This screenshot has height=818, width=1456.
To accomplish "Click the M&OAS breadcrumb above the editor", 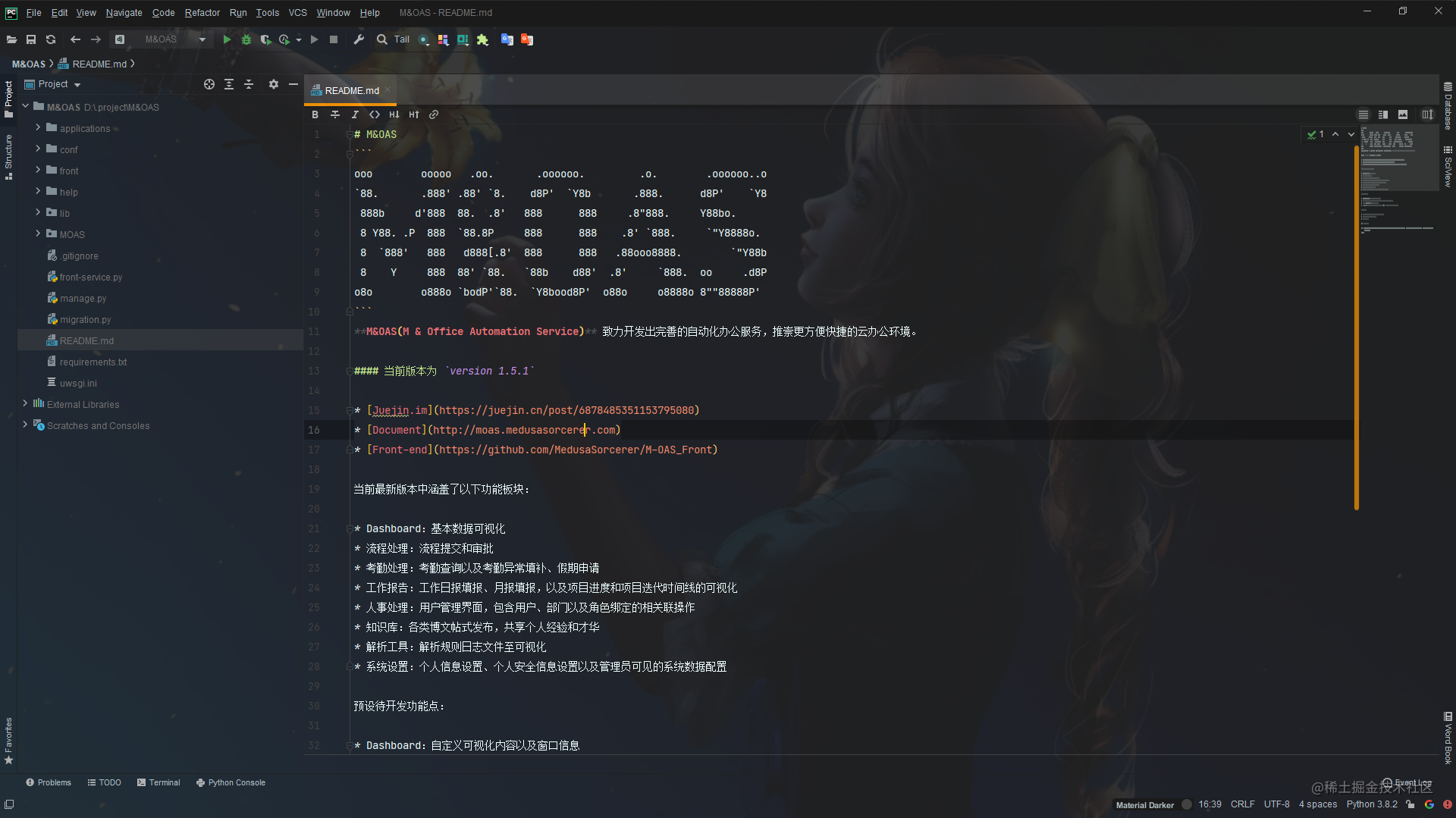I will pos(28,64).
